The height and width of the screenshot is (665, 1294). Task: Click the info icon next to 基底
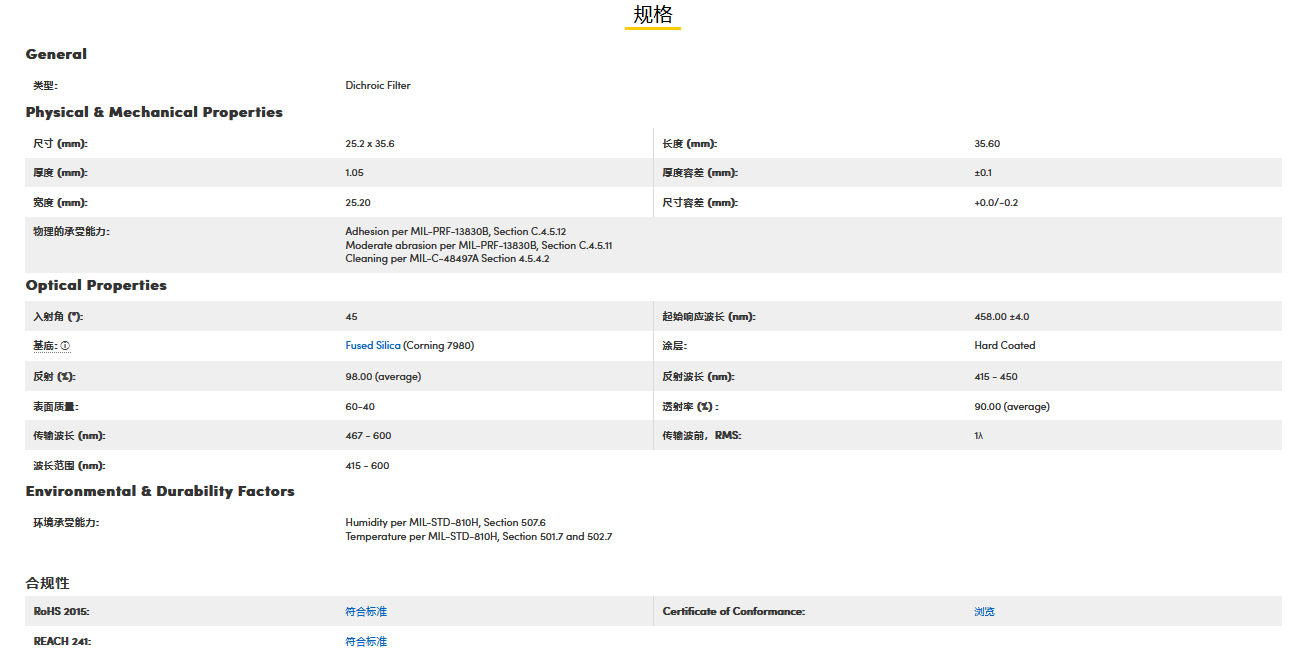pos(65,346)
